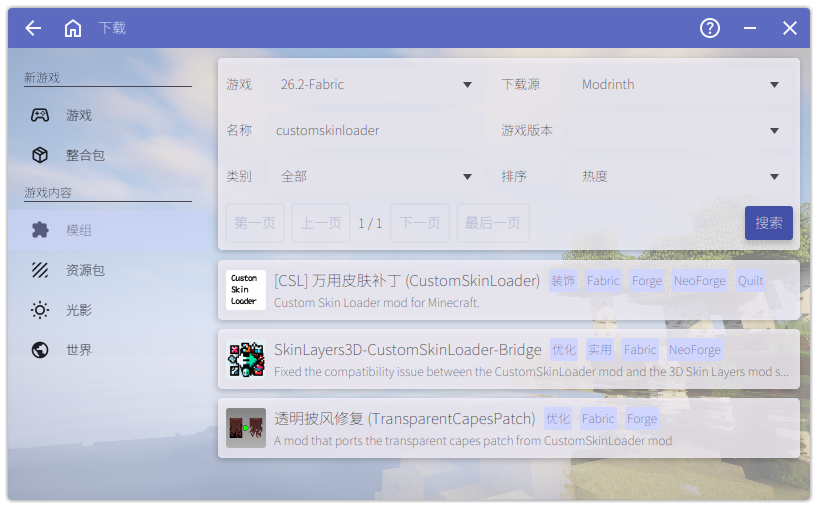Minimize the launcher window
This screenshot has width=818, height=508.
[x=750, y=28]
